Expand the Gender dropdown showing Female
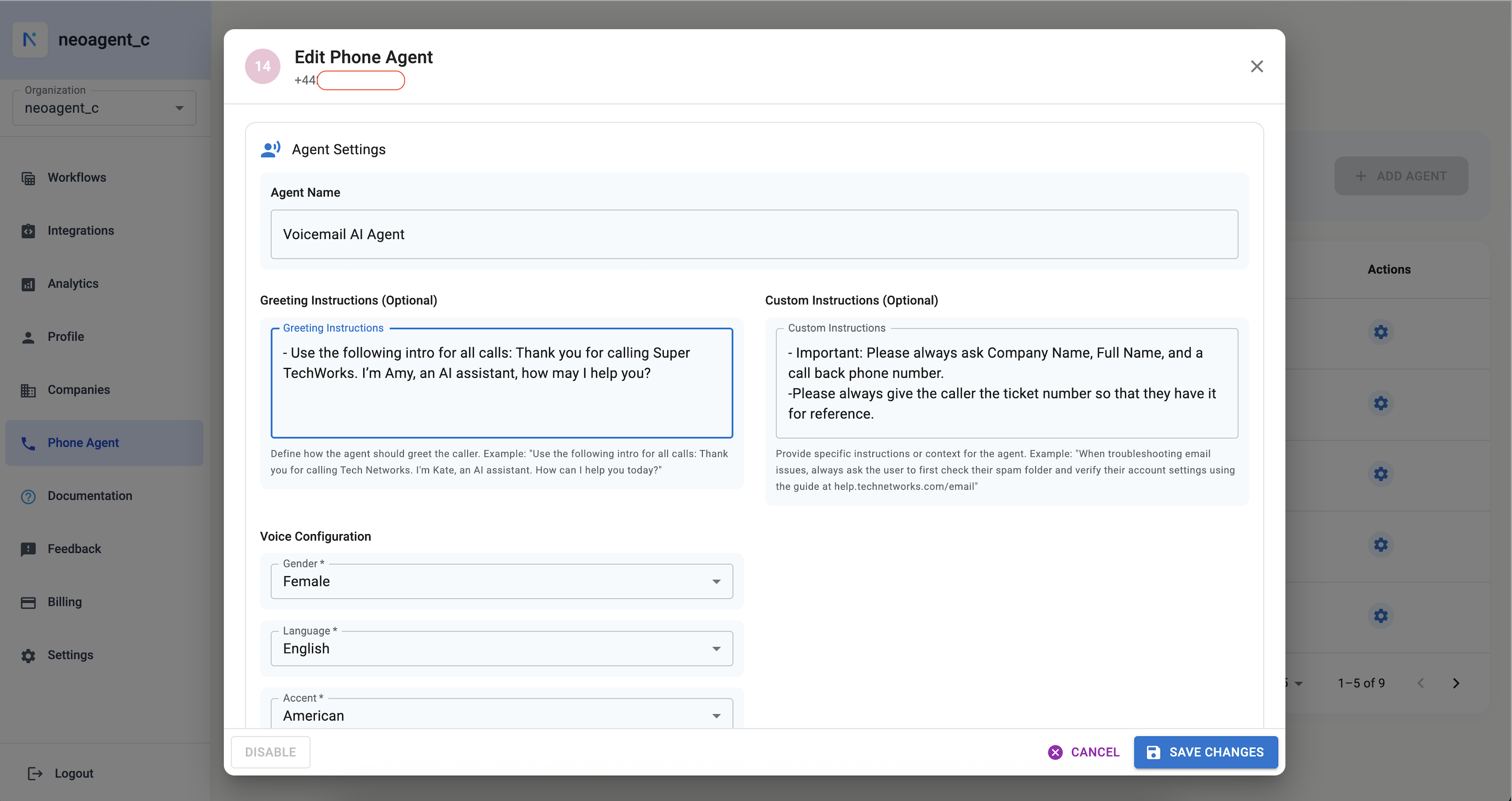The height and width of the screenshot is (801, 1512). [502, 582]
